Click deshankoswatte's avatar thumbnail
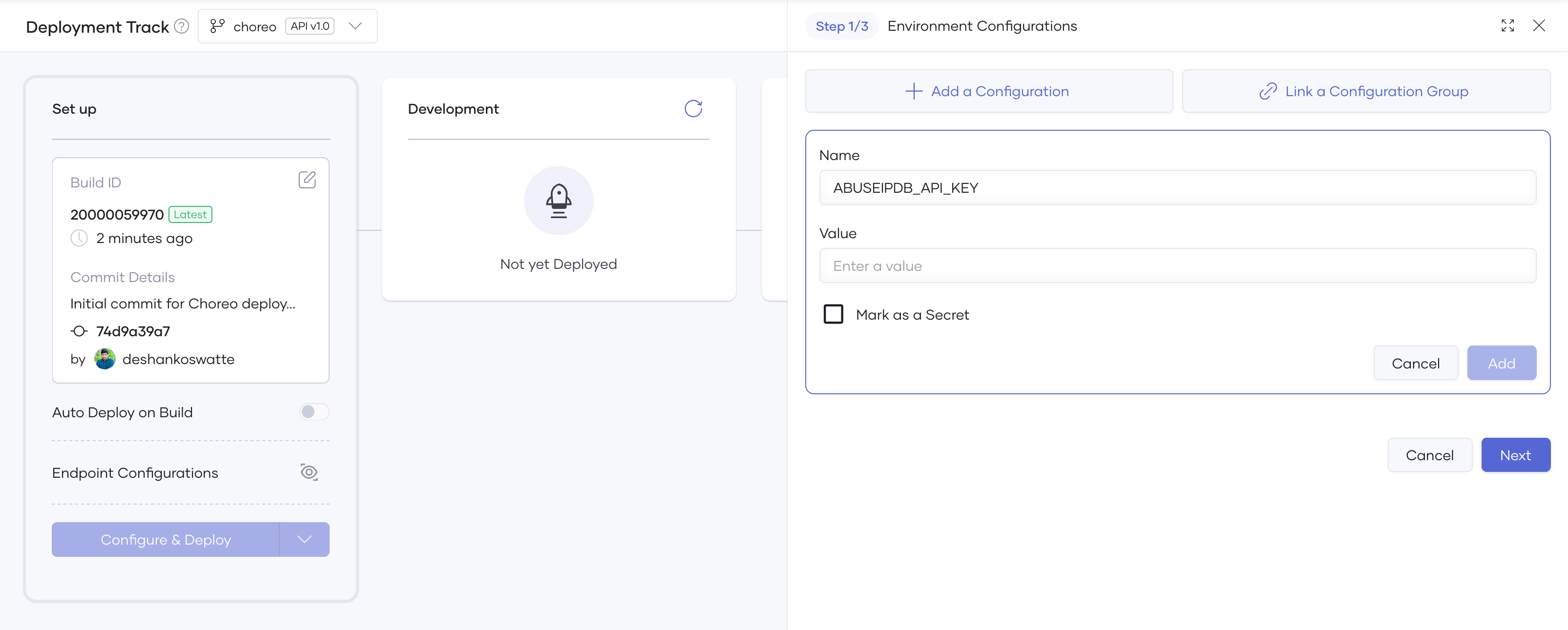The height and width of the screenshot is (630, 1568). click(104, 359)
